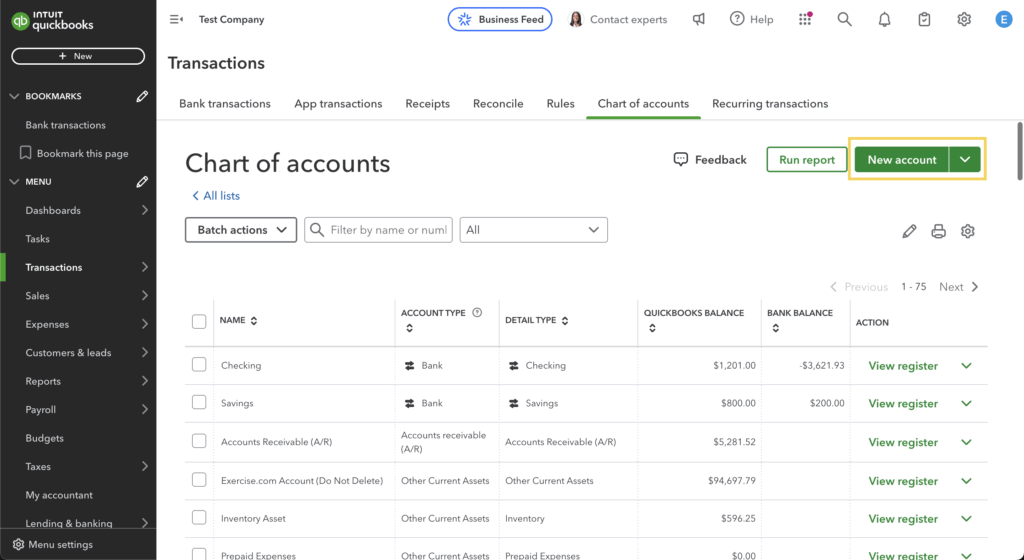
Task: Click the Run report button
Action: [807, 160]
